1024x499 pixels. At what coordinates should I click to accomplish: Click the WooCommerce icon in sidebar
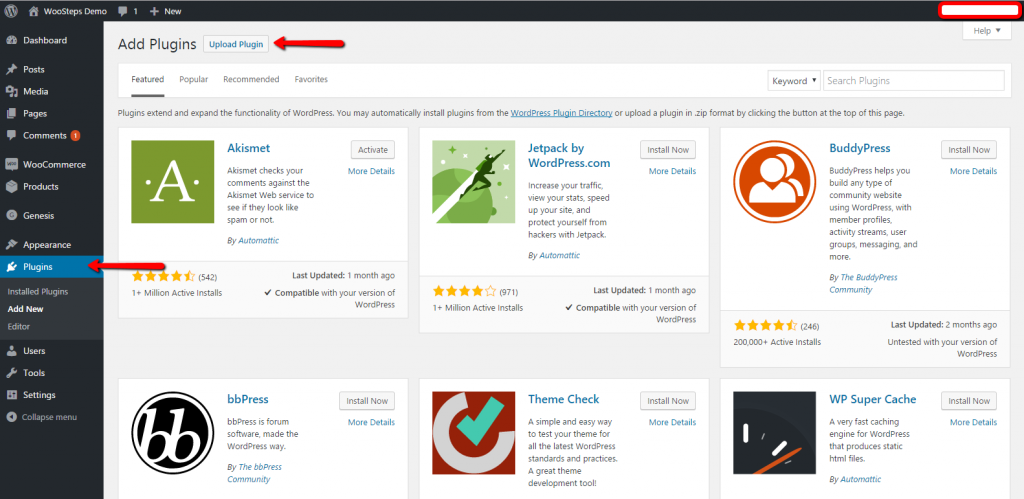coord(11,165)
